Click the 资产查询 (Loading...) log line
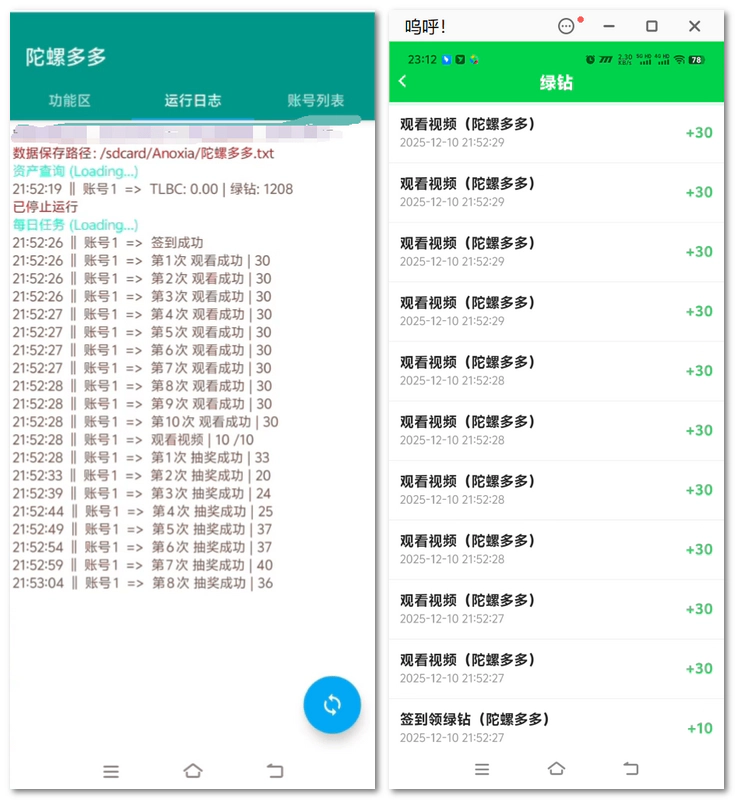Viewport: 735px width, 800px height. coord(75,172)
